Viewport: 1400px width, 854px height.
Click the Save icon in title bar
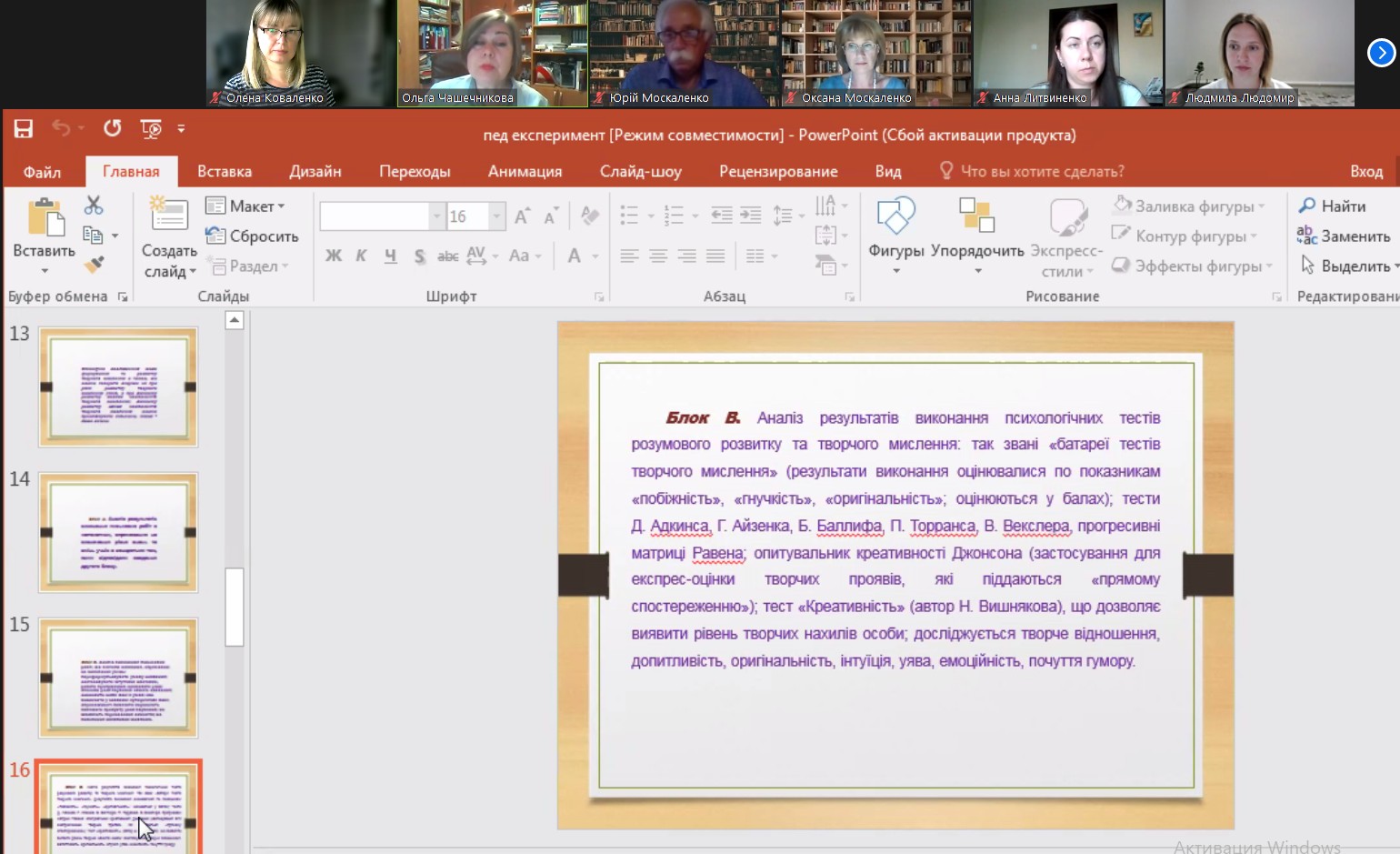coord(24,129)
